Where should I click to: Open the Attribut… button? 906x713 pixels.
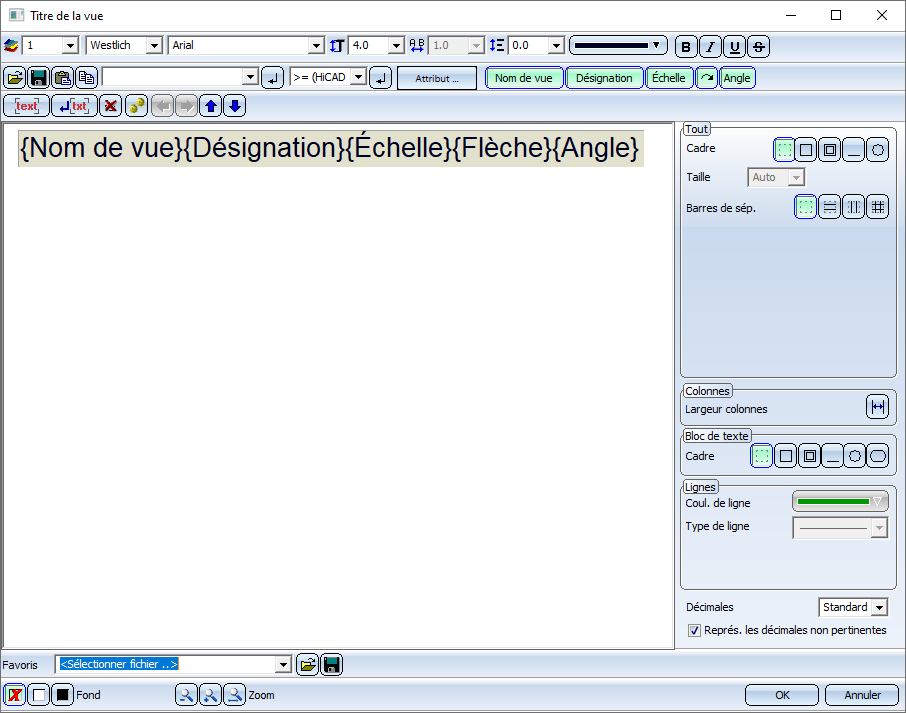pos(436,78)
